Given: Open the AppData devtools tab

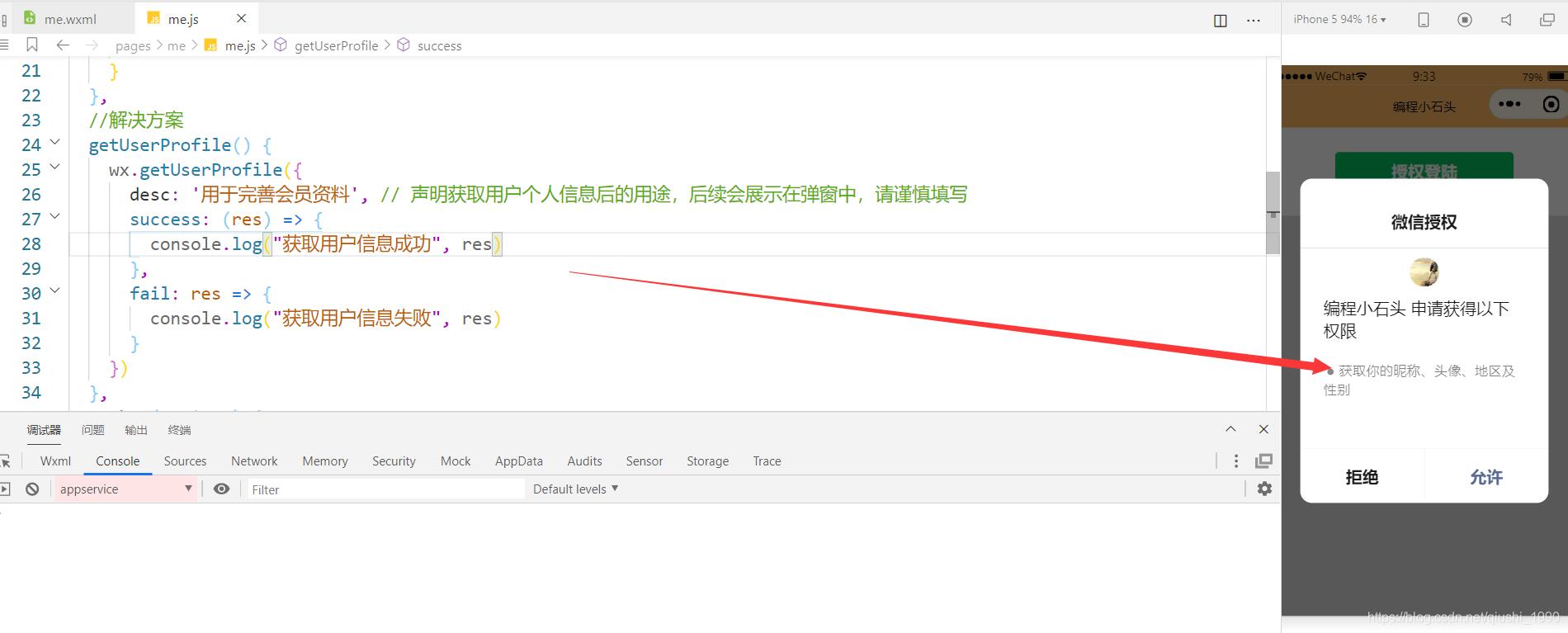Looking at the screenshot, I should click(x=519, y=461).
